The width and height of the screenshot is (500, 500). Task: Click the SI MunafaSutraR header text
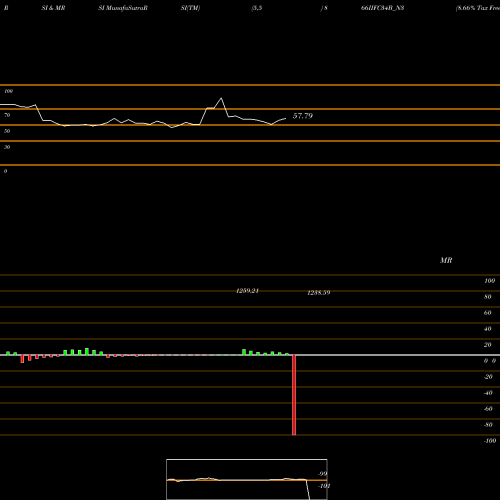123,8
